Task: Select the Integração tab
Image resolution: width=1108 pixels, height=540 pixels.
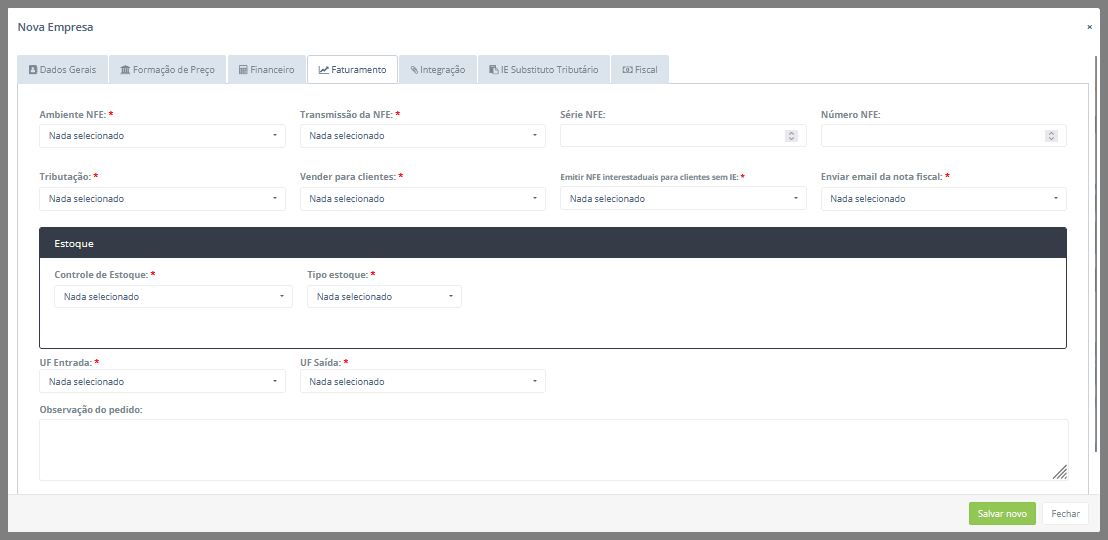Action: pyautogui.click(x=437, y=70)
